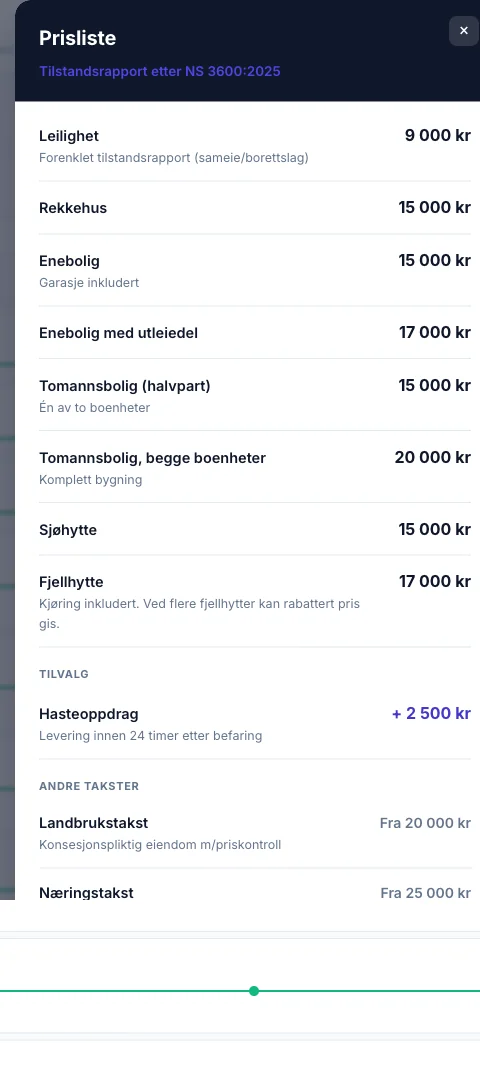Viewport: 480px width, 1082px height.
Task: Select Landbrukstakst entry
Action: pyautogui.click(x=254, y=833)
